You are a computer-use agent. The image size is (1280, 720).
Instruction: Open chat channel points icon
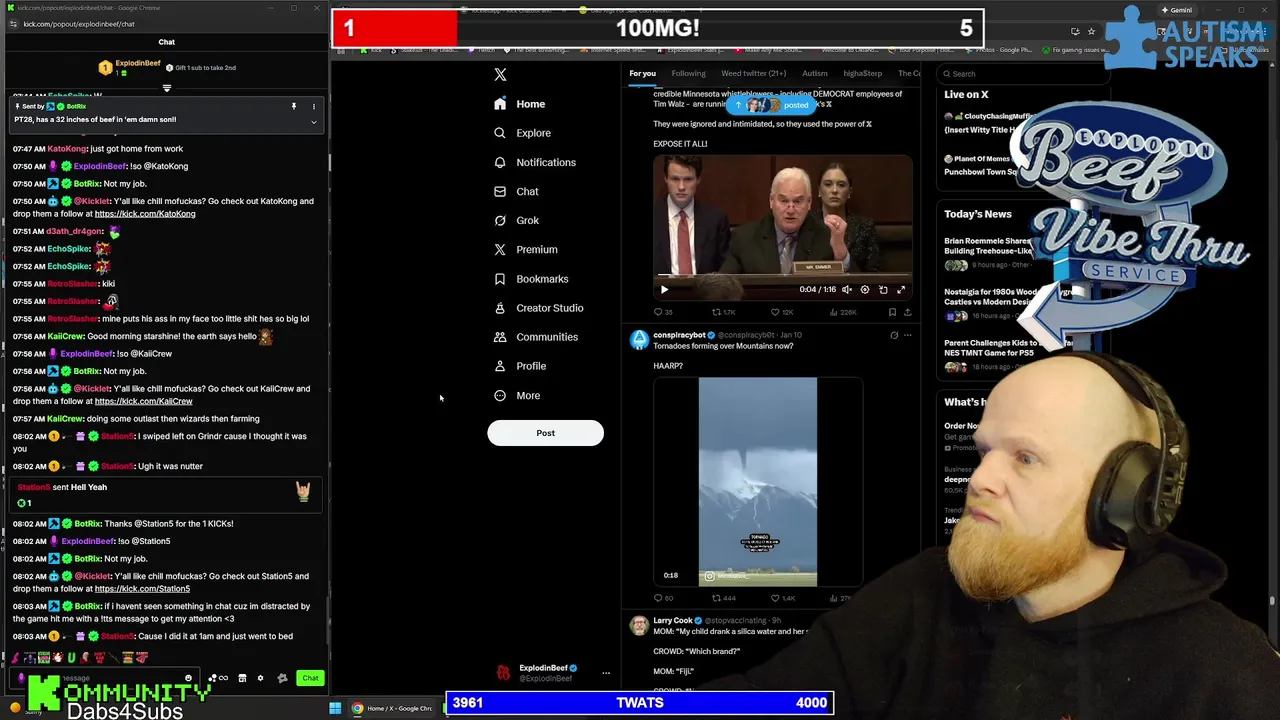point(217,678)
